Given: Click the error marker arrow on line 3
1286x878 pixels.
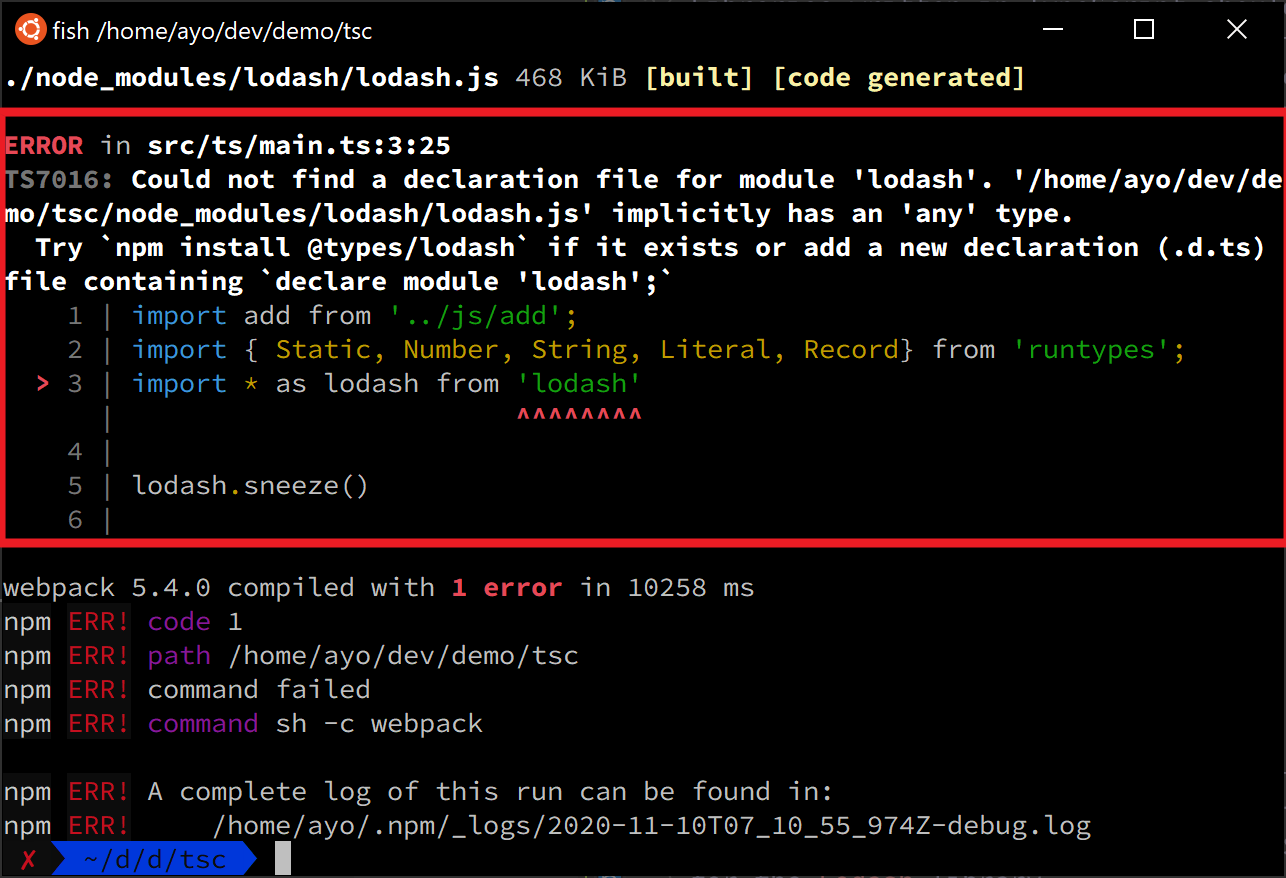Looking at the screenshot, I should 41,383.
